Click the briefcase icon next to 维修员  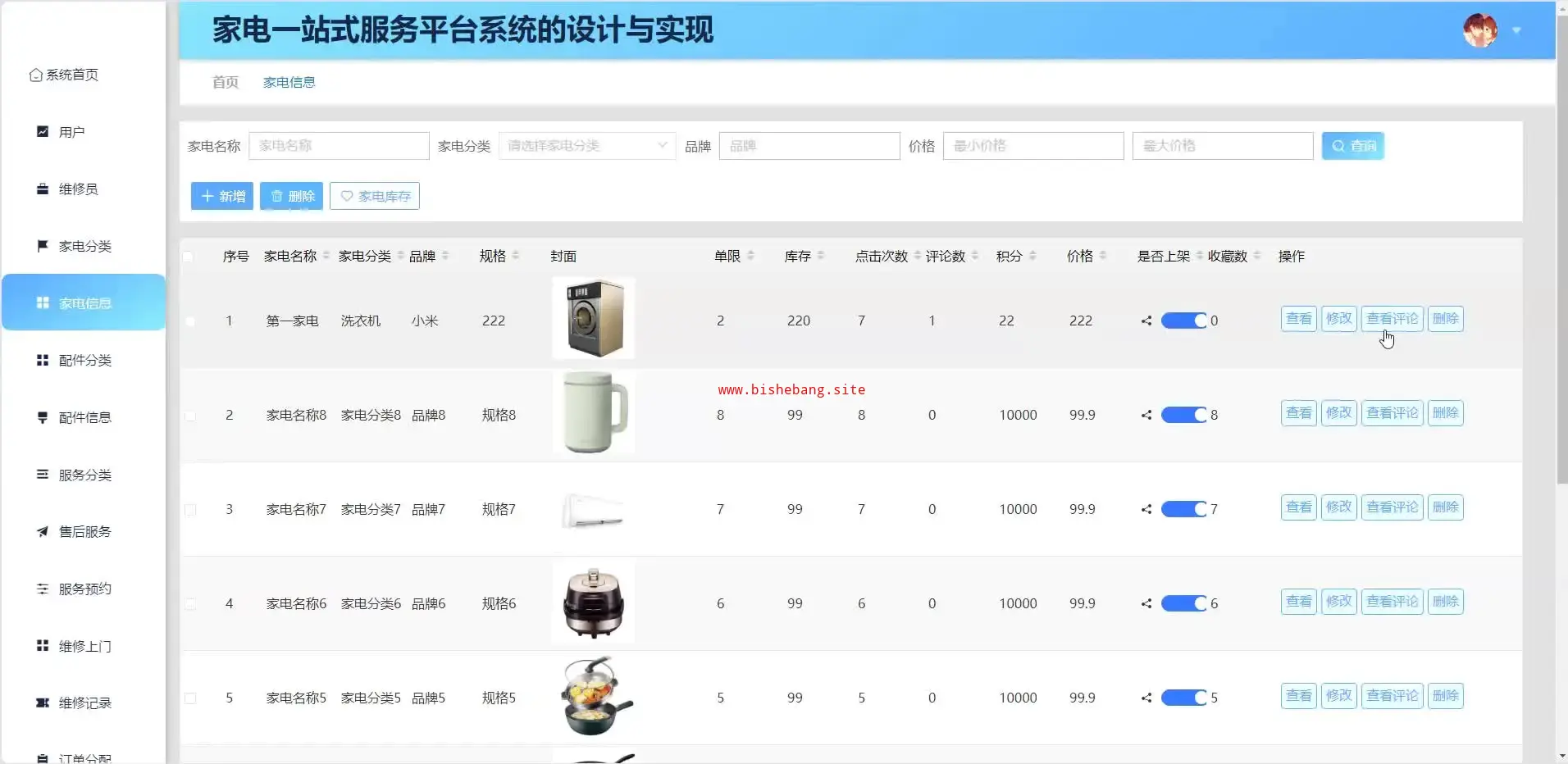click(43, 189)
